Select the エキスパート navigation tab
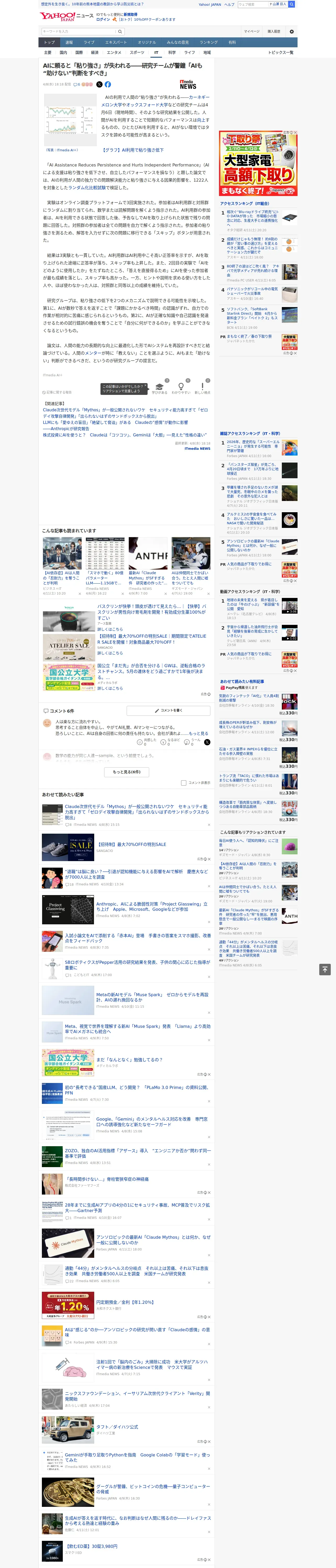The width and height of the screenshot is (336, 1568). tap(116, 43)
